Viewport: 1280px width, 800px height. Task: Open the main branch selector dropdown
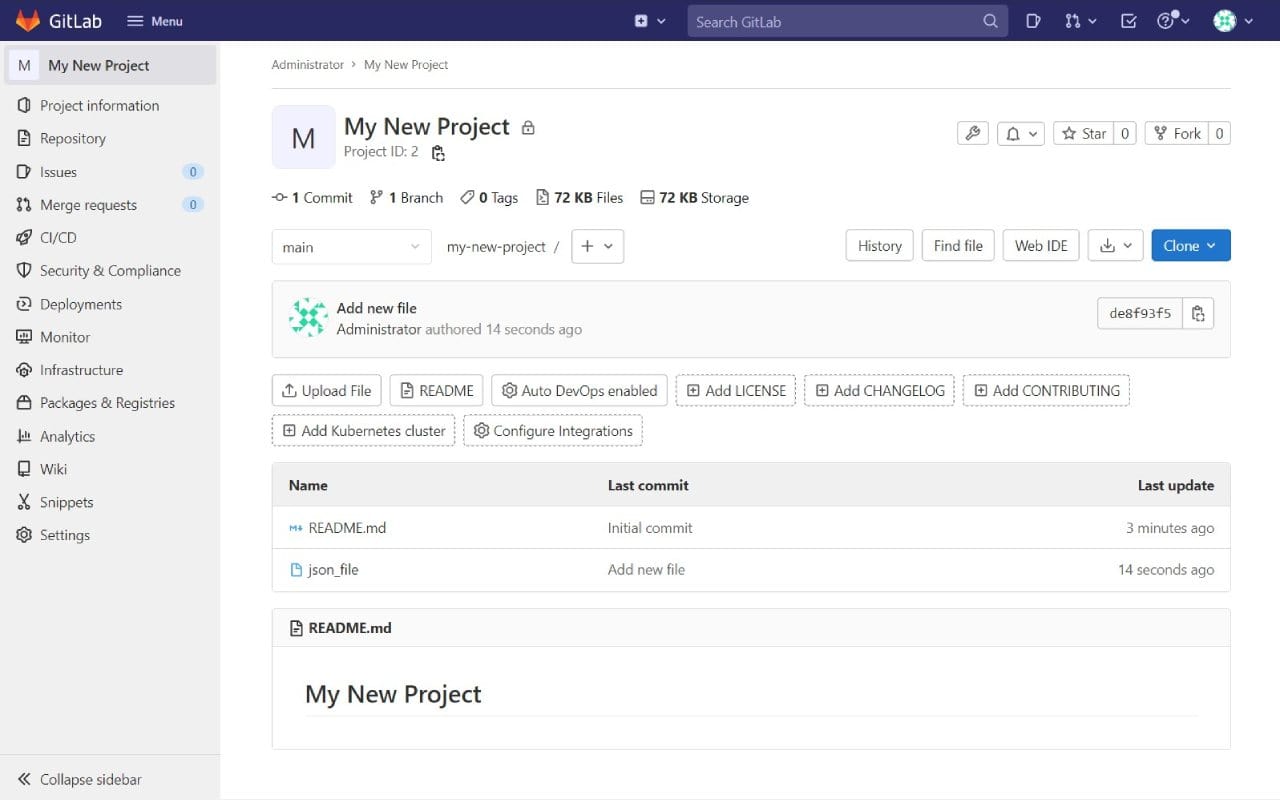click(x=351, y=246)
